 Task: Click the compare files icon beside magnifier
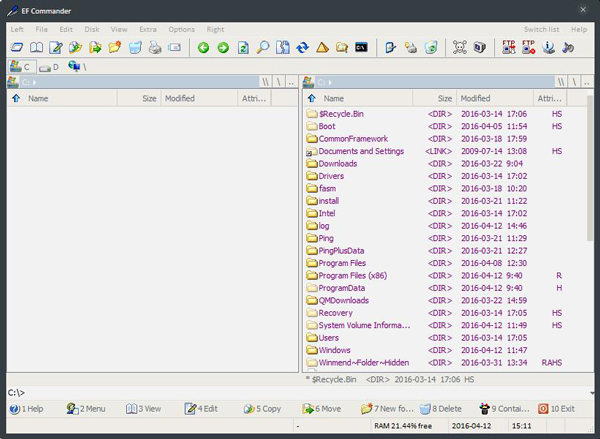click(282, 47)
